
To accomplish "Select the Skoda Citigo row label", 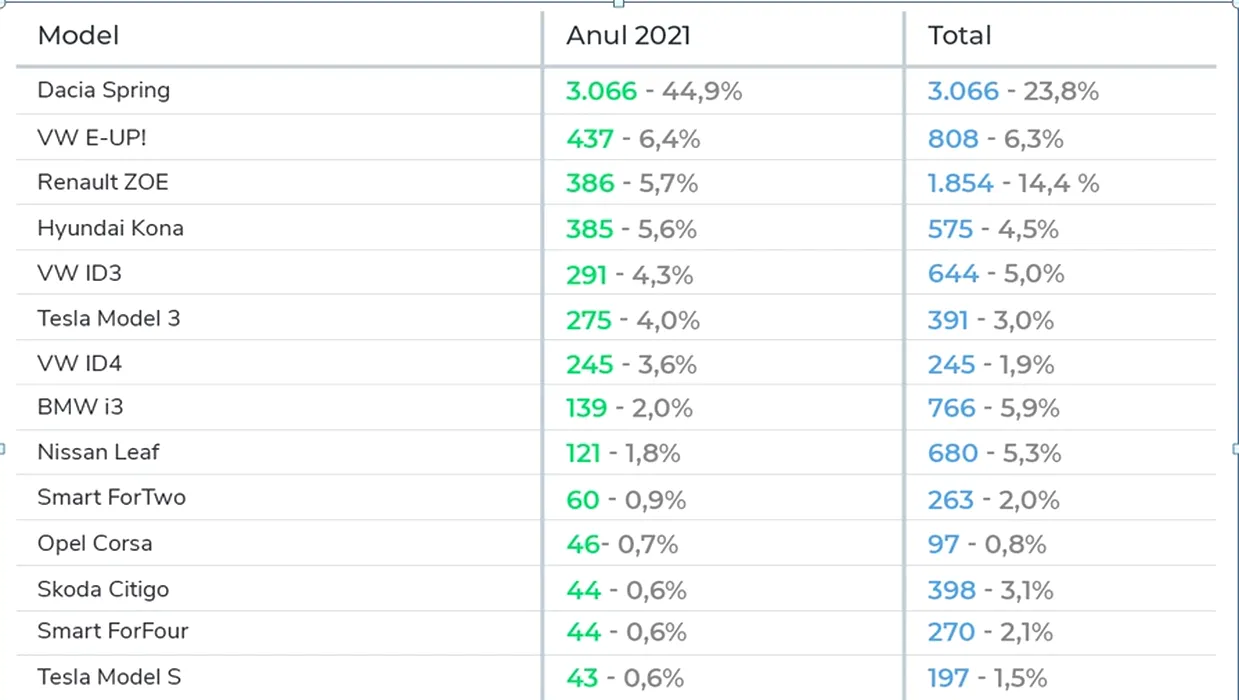I will (x=103, y=589).
